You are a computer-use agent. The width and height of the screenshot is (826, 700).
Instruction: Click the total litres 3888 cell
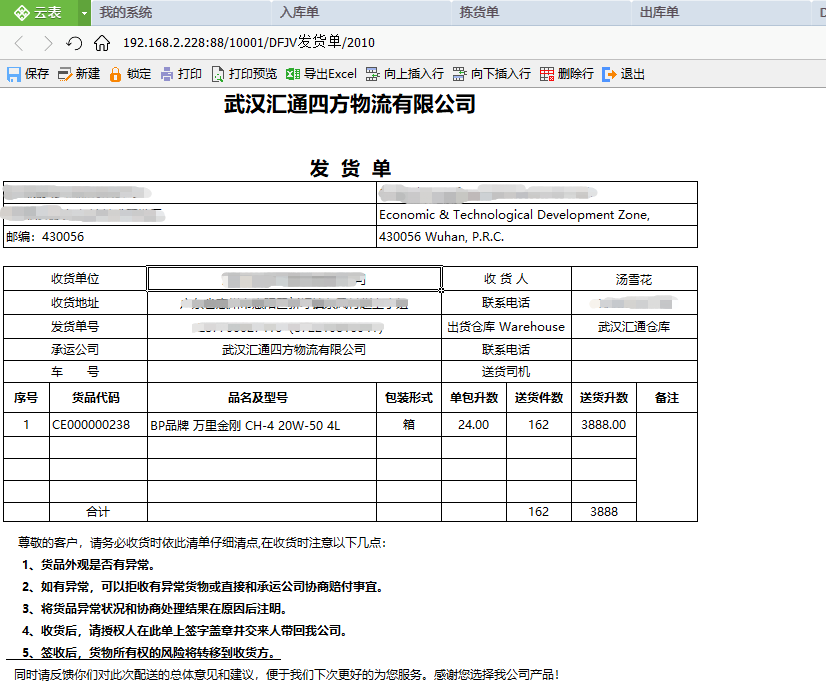[x=604, y=511]
